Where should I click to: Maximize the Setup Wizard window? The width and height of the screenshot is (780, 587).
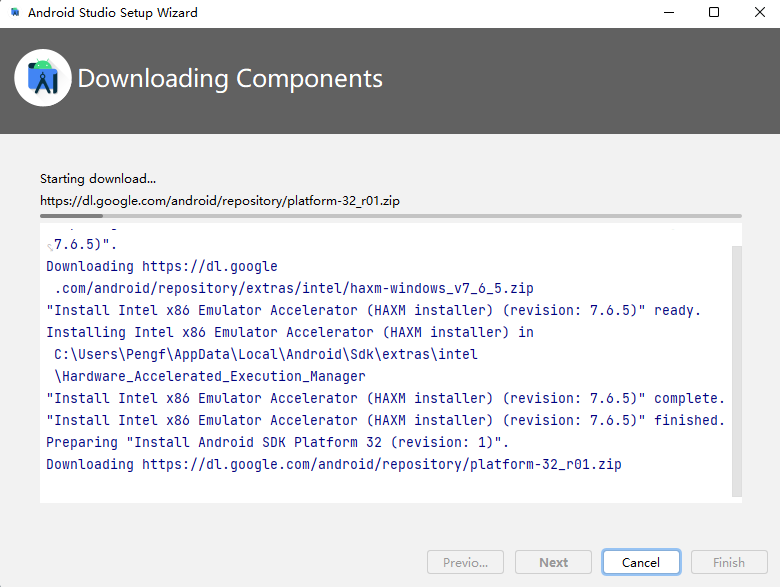[x=714, y=13]
